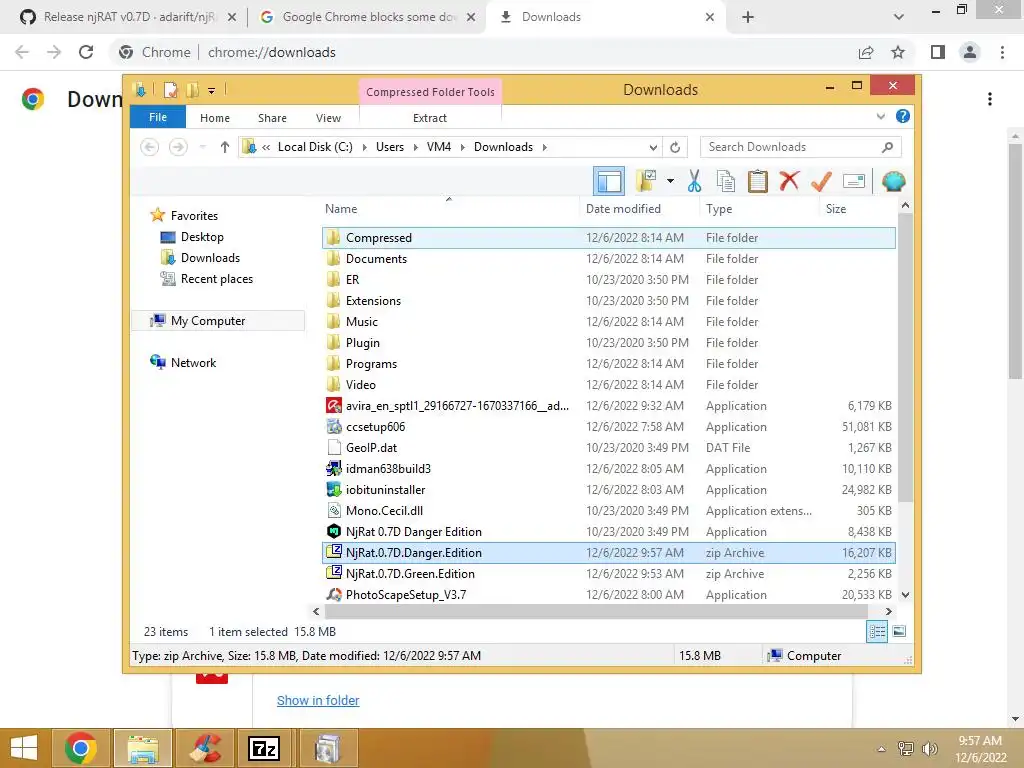
Task: Open 7-Zip from the taskbar
Action: pyautogui.click(x=264, y=748)
